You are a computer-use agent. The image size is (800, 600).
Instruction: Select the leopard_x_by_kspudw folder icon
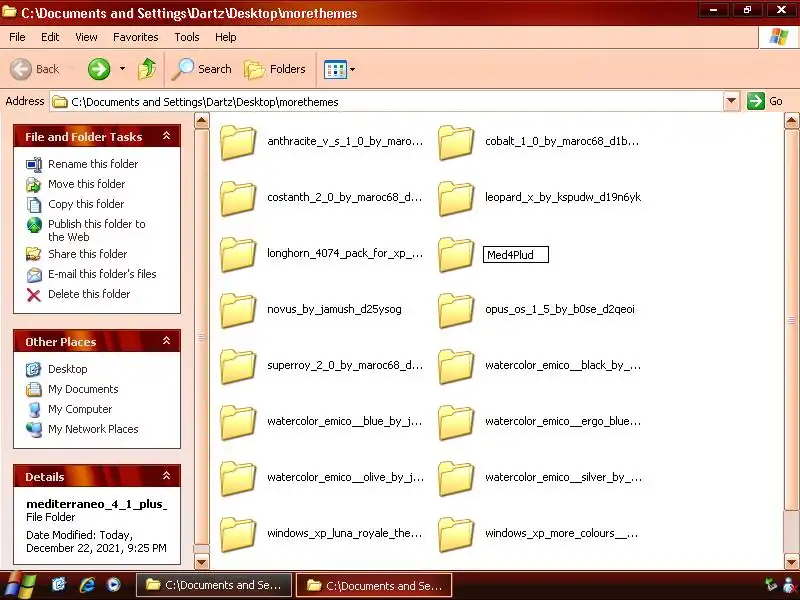[456, 198]
